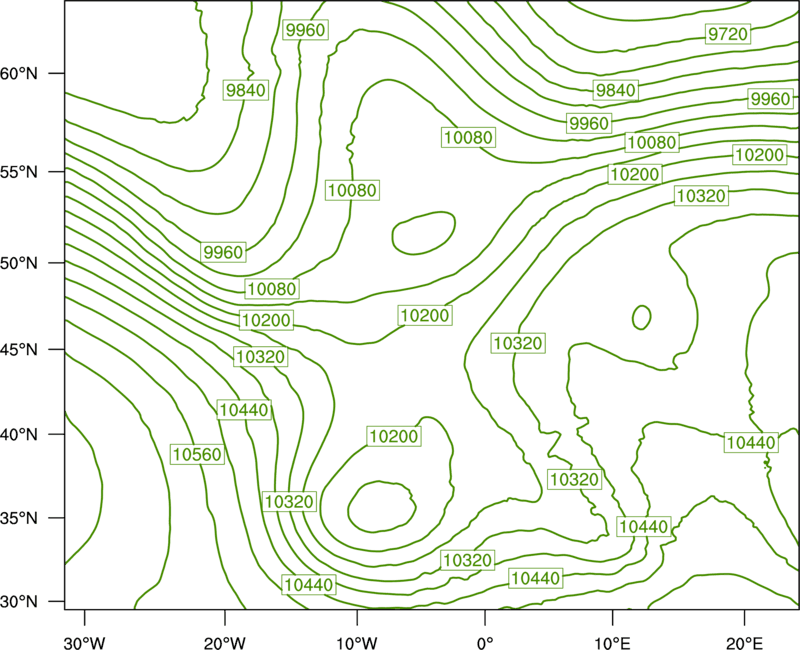Click the 30°N latitude axis label

19,602
